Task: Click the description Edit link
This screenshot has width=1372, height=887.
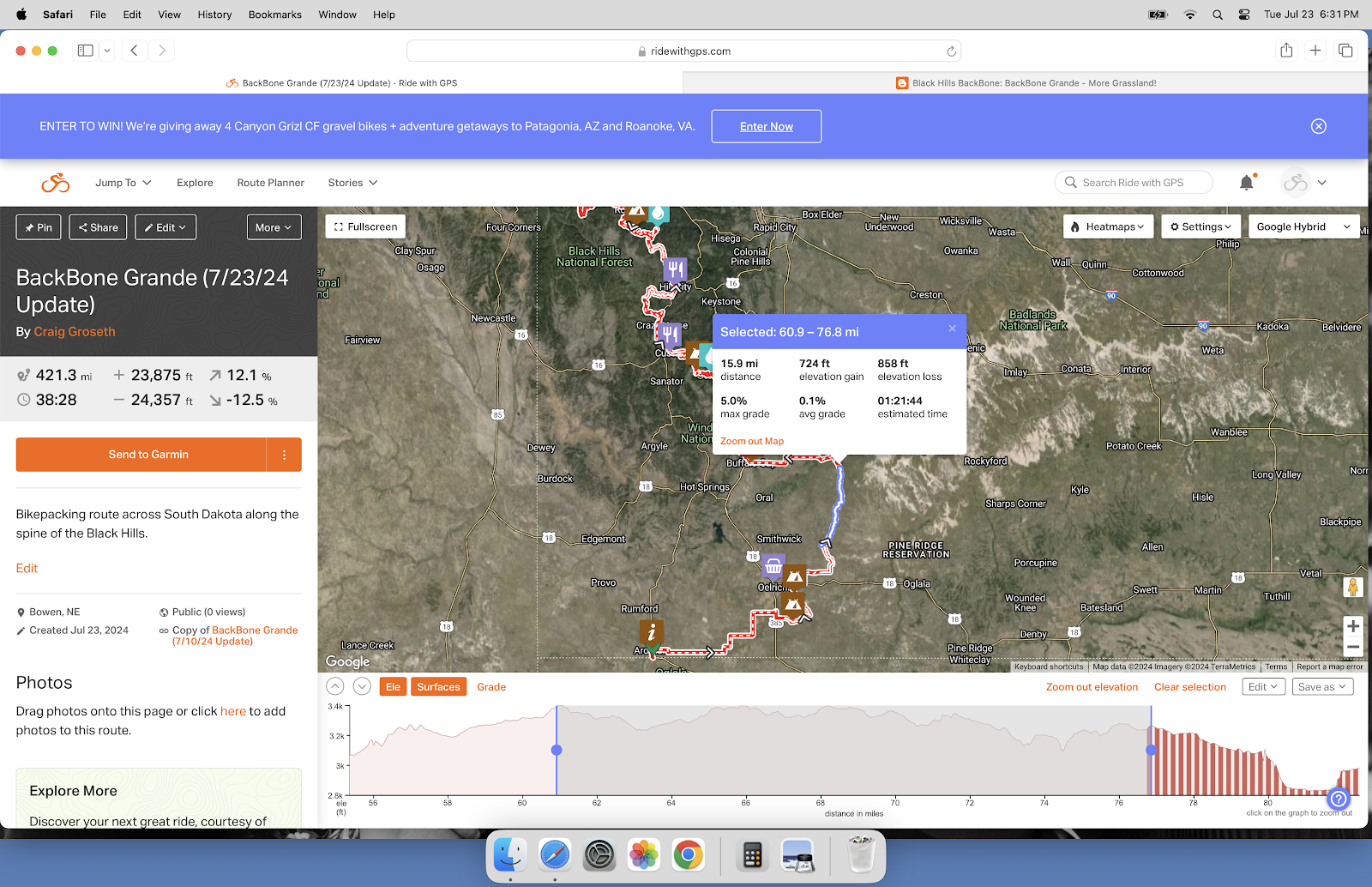Action: pos(27,568)
